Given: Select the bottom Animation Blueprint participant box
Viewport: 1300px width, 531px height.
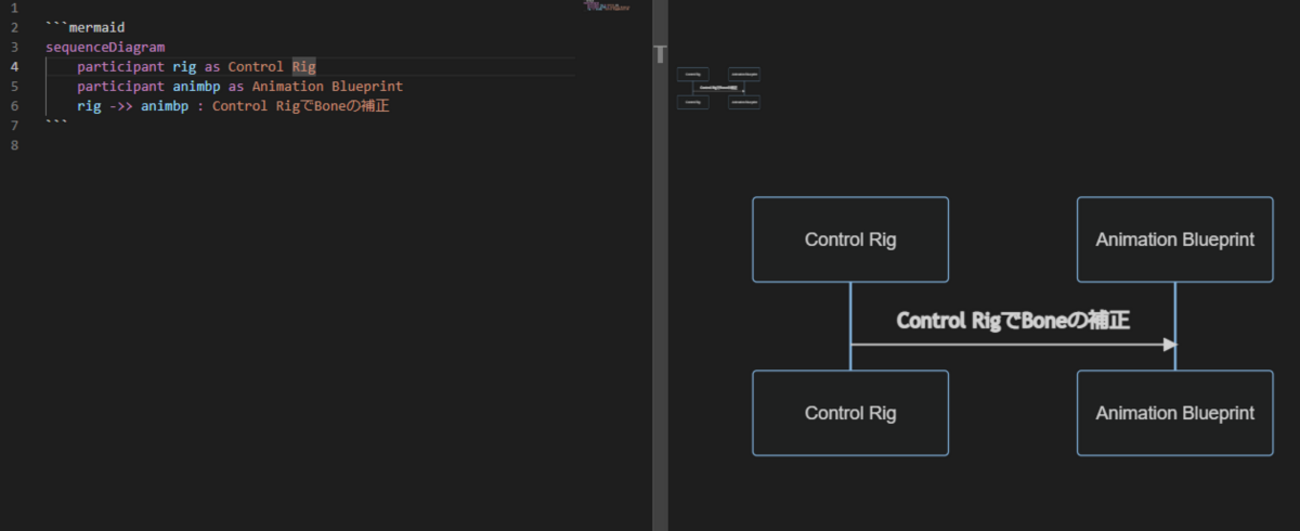Looking at the screenshot, I should [x=1174, y=413].
